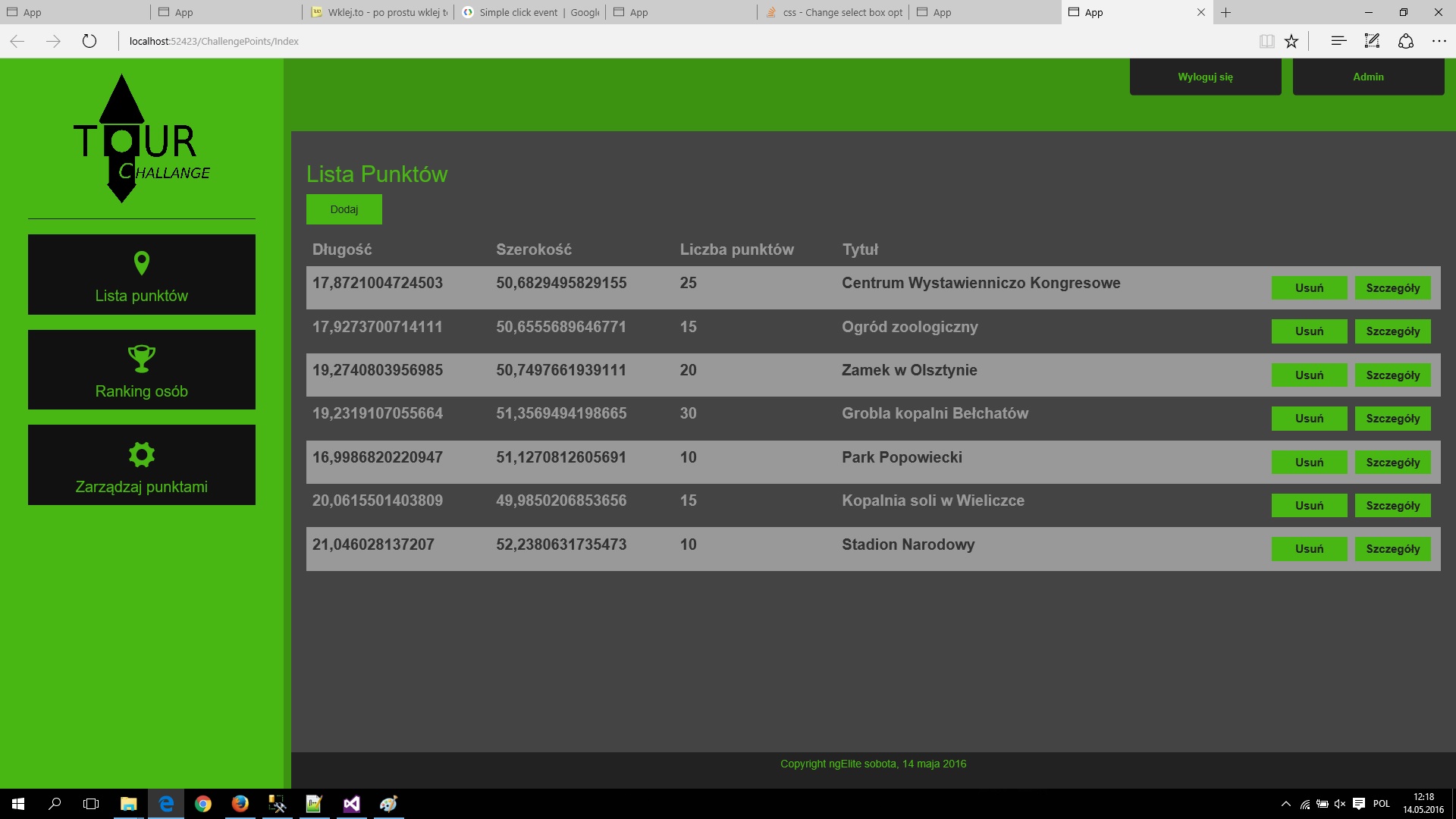Click the map pin icon for Lista punktów
The height and width of the screenshot is (819, 1456).
[x=141, y=263]
